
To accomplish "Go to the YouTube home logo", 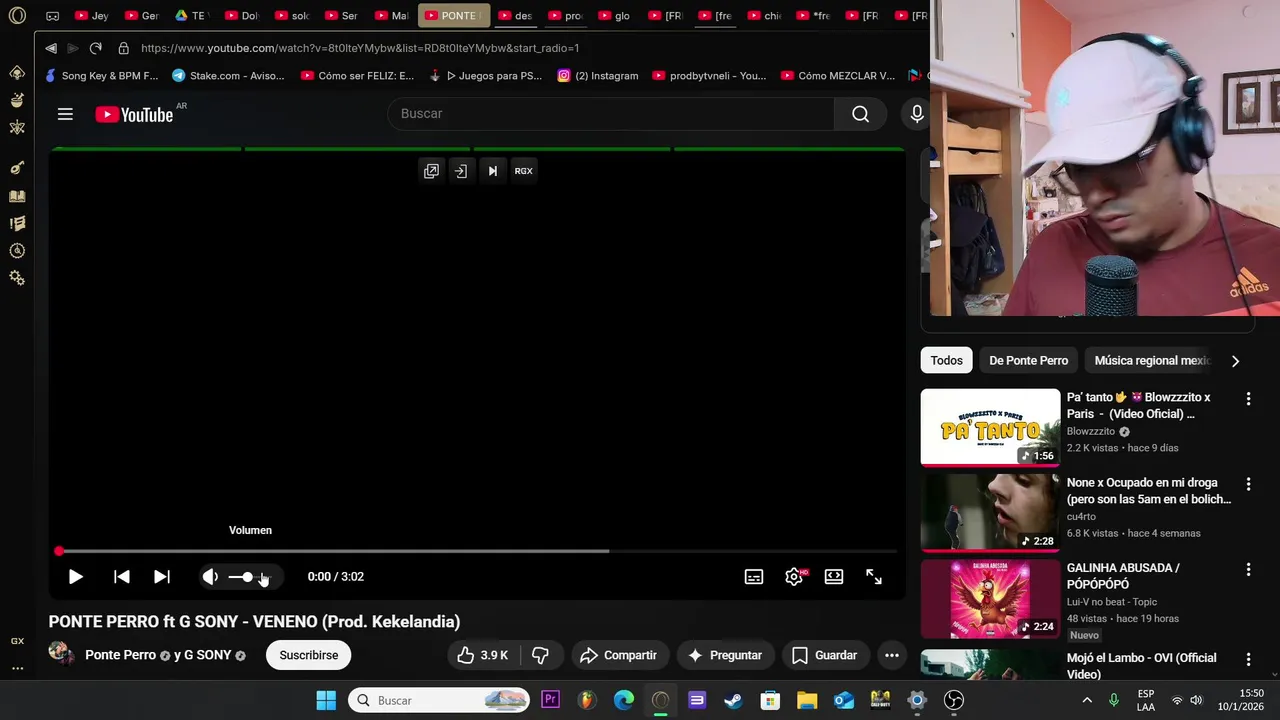I will [134, 114].
